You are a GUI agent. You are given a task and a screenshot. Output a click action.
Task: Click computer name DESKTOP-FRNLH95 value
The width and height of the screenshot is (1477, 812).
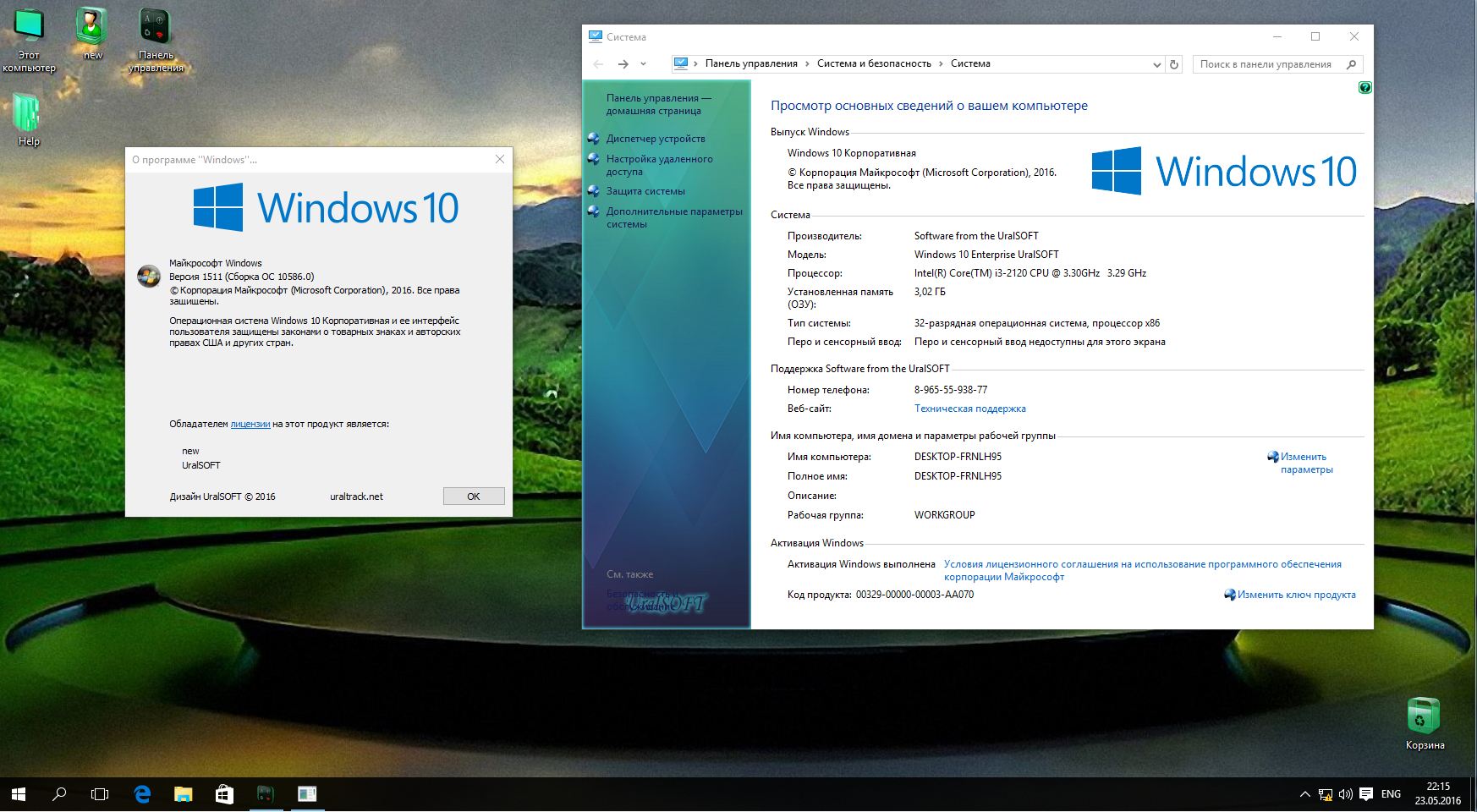(x=958, y=457)
